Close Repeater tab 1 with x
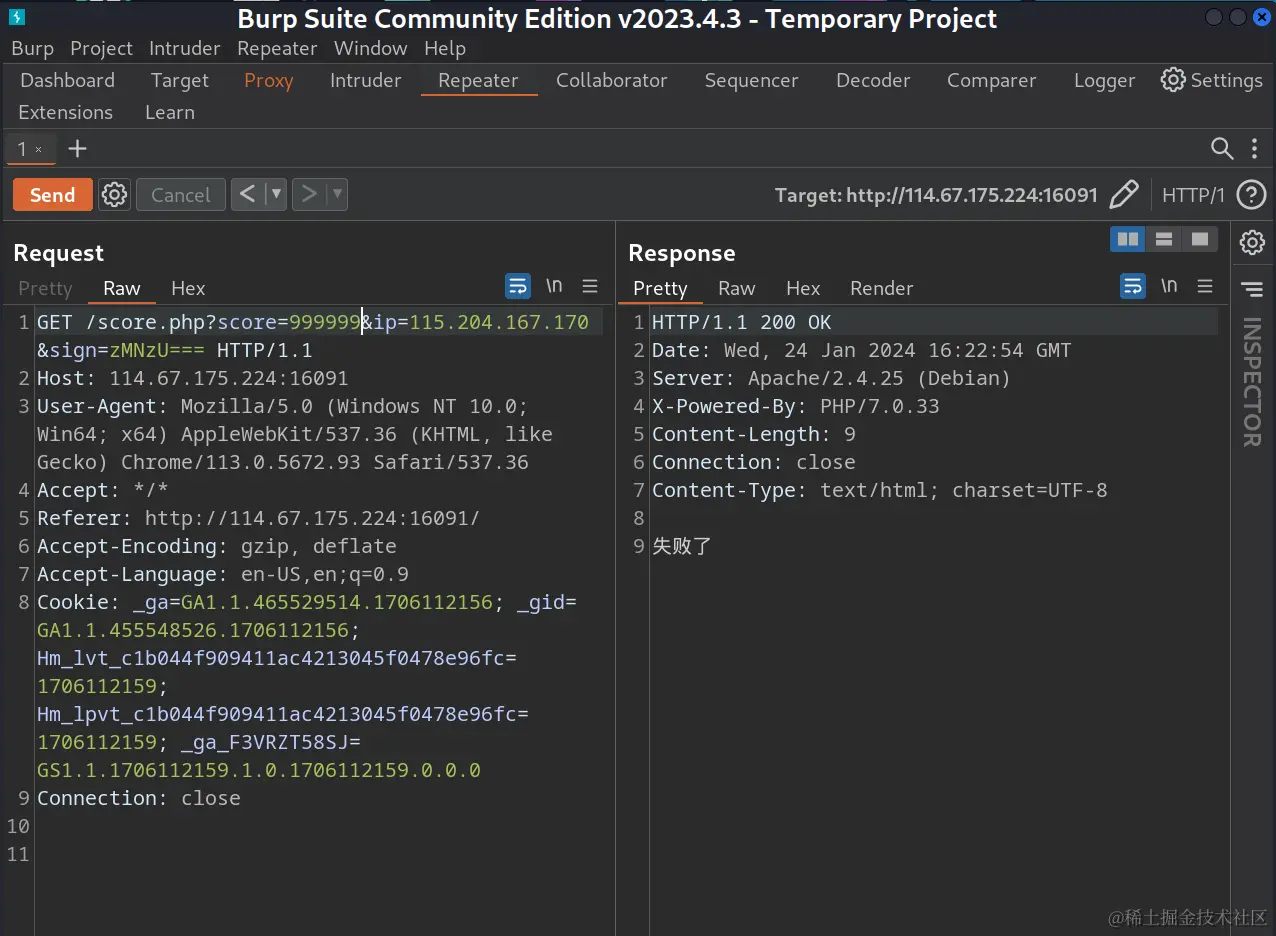The height and width of the screenshot is (936, 1276). [39, 150]
